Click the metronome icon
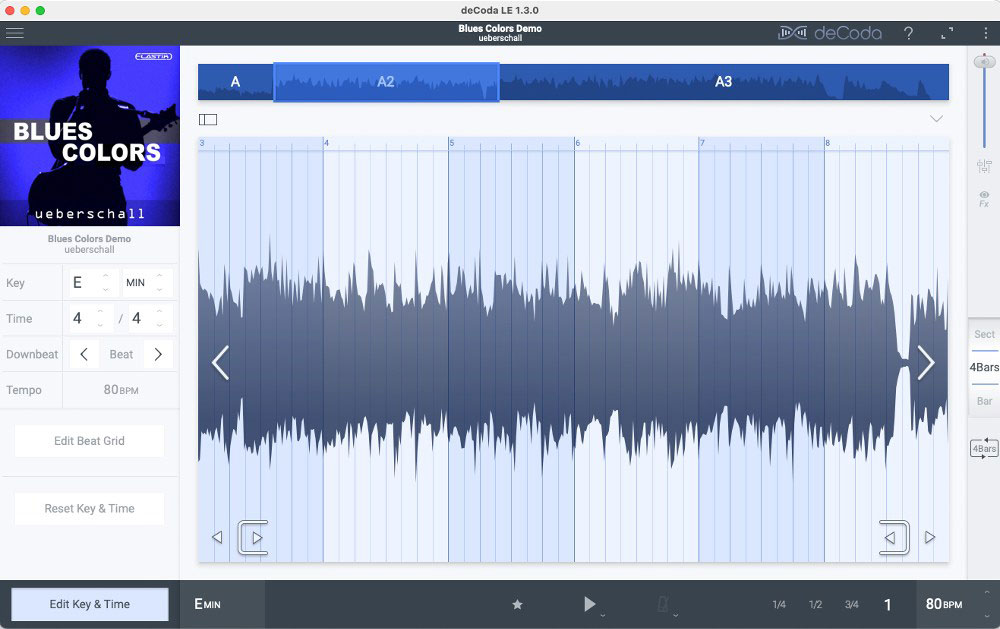This screenshot has height=629, width=1000. click(x=663, y=603)
